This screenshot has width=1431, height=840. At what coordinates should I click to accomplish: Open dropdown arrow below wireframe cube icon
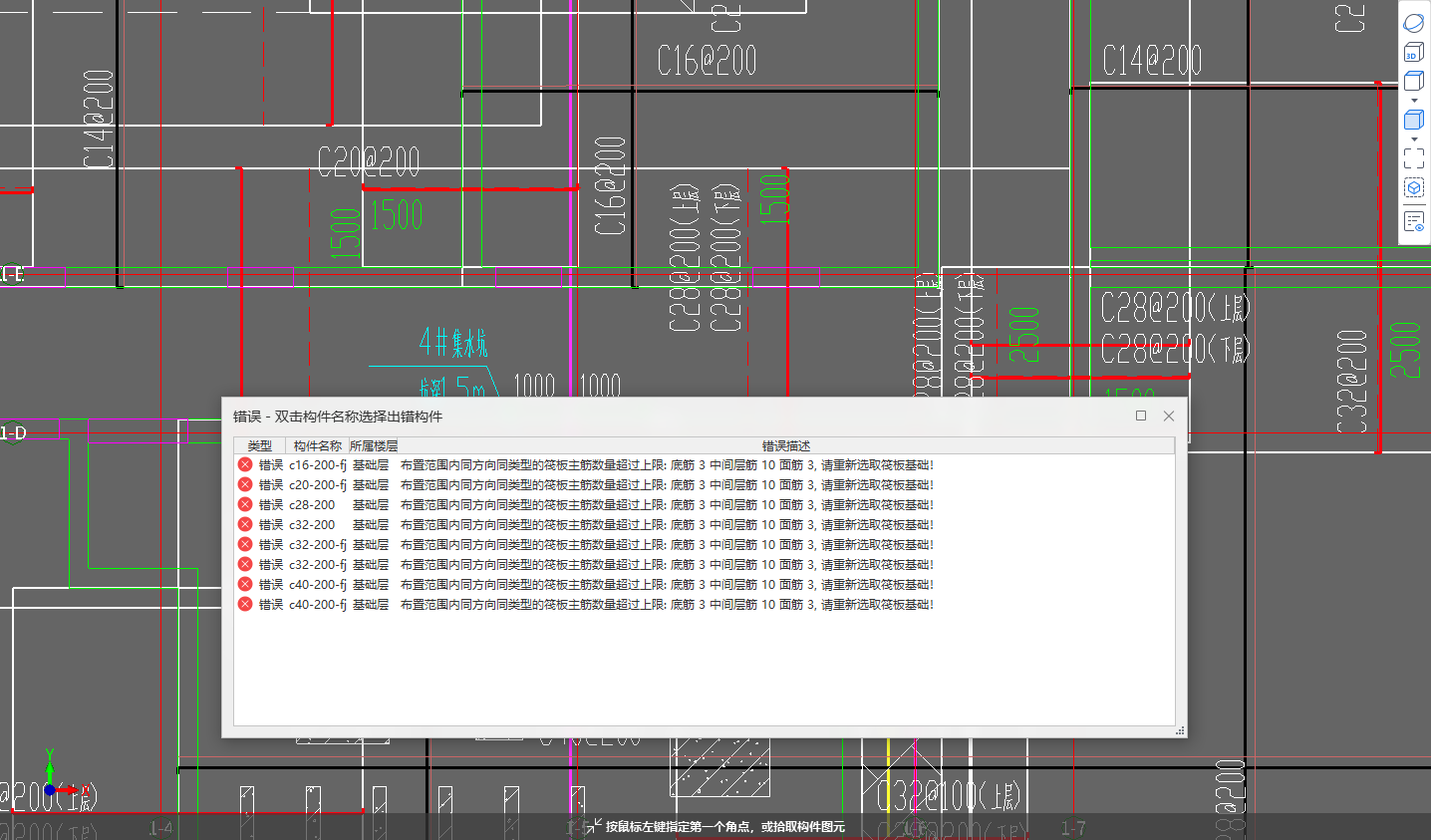tap(1413, 101)
